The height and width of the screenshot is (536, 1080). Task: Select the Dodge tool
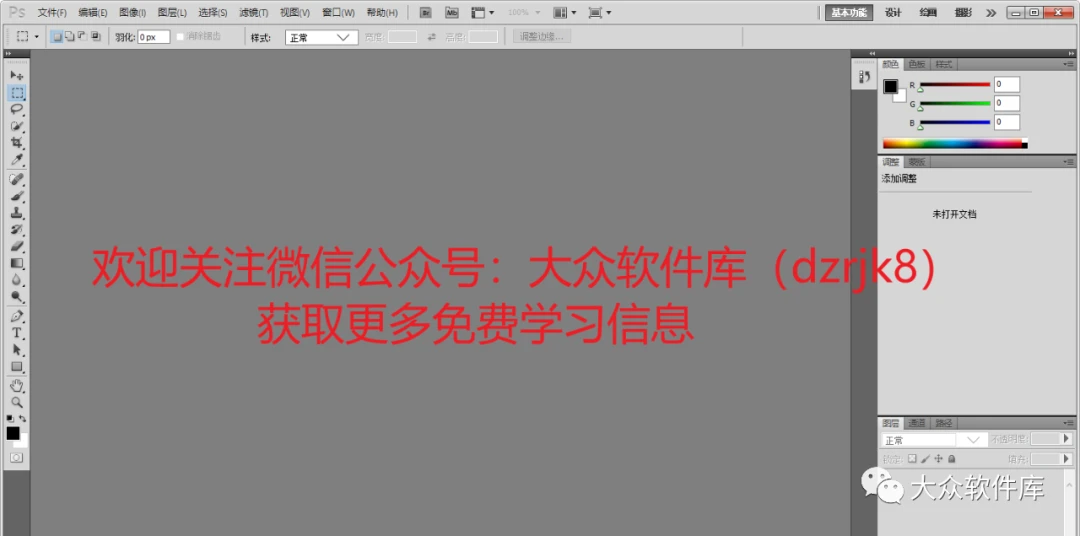click(17, 297)
